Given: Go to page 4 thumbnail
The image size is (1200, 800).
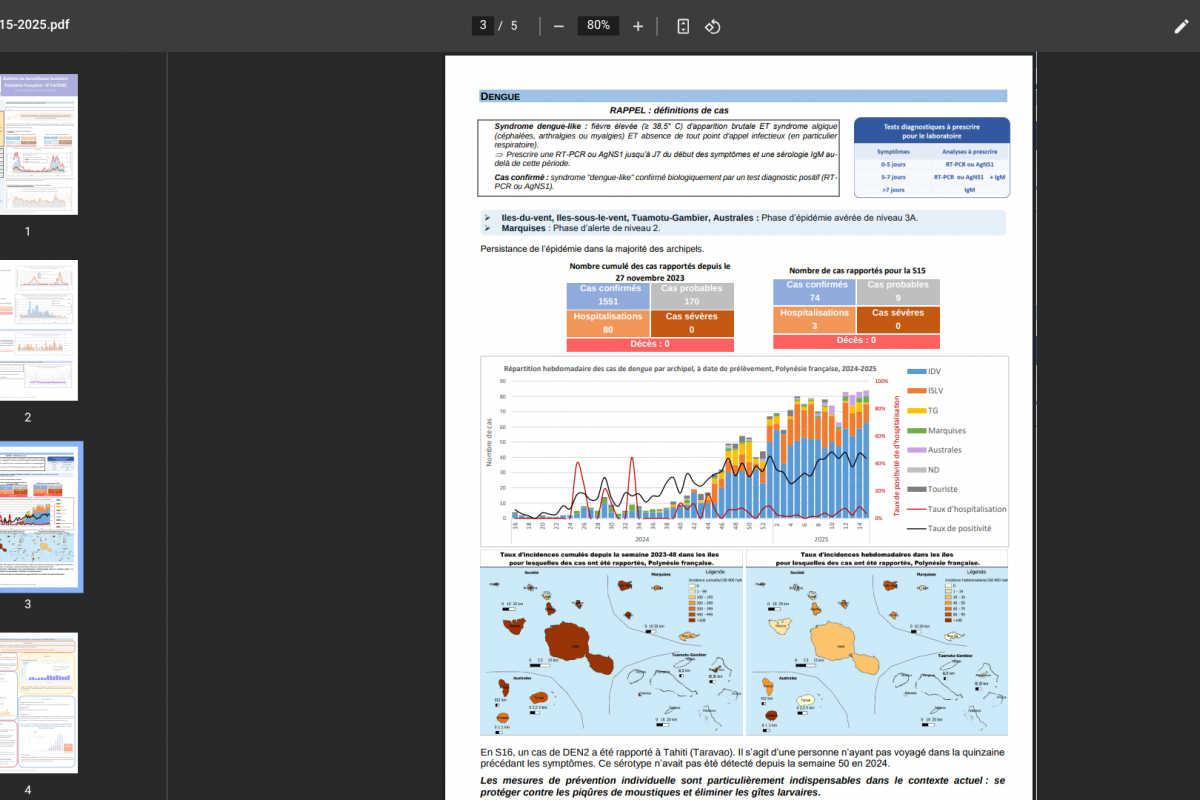Looking at the screenshot, I should 38,703.
